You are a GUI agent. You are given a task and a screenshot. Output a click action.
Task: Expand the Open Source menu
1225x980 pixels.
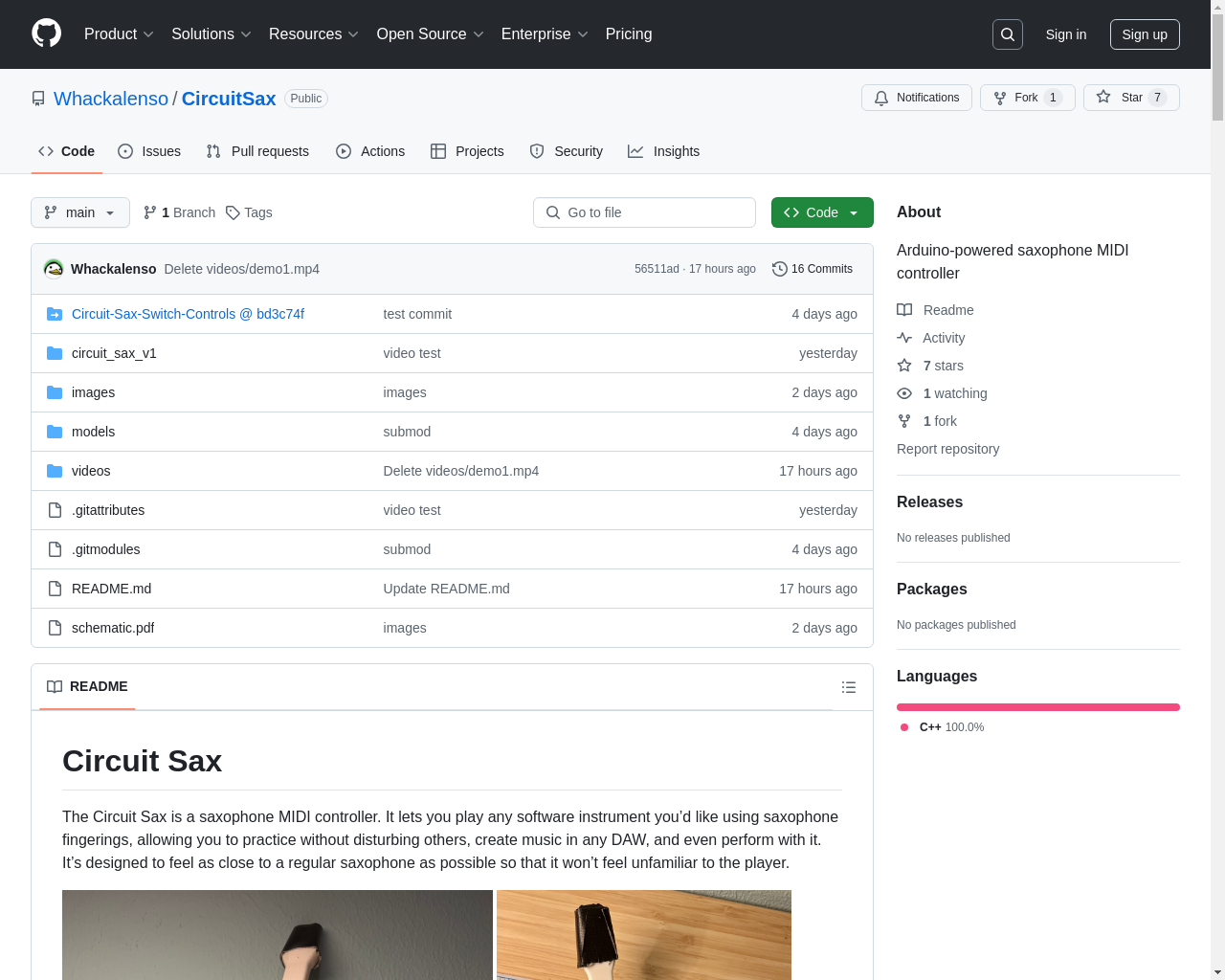[431, 34]
